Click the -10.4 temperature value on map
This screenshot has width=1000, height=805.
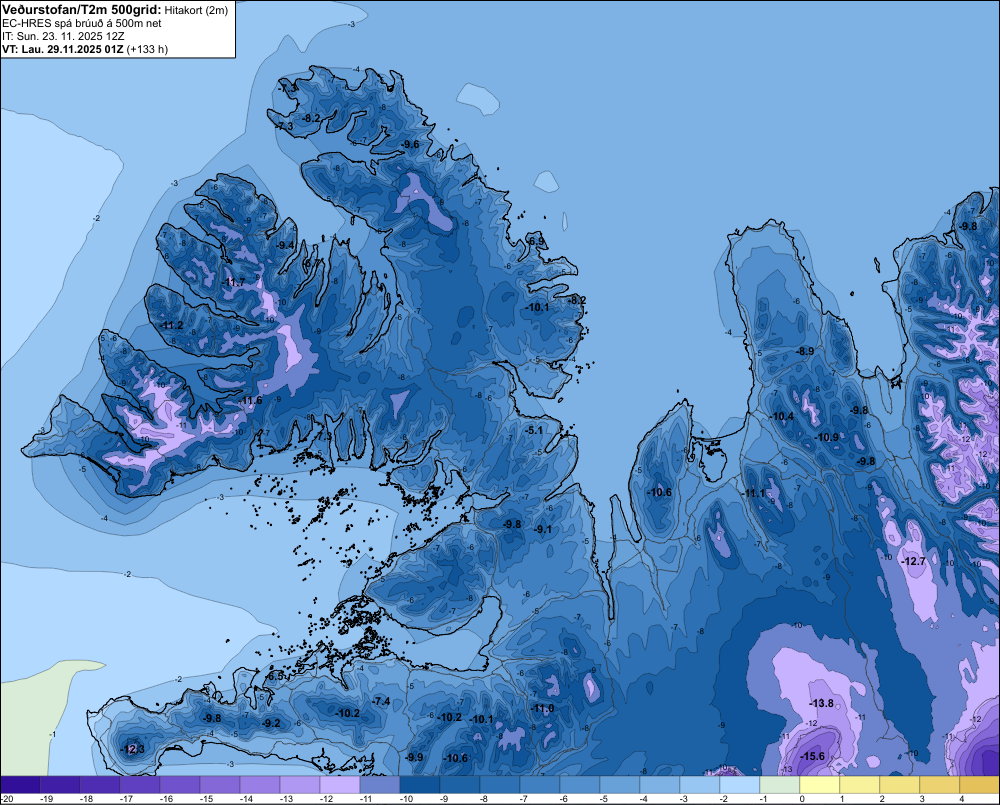pos(781,417)
